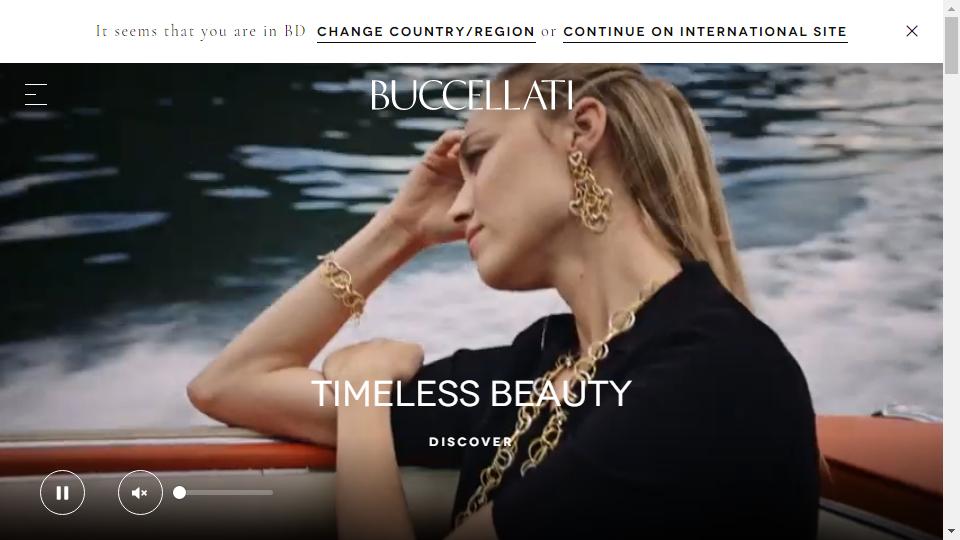Click the Buccellati logo

(471, 95)
